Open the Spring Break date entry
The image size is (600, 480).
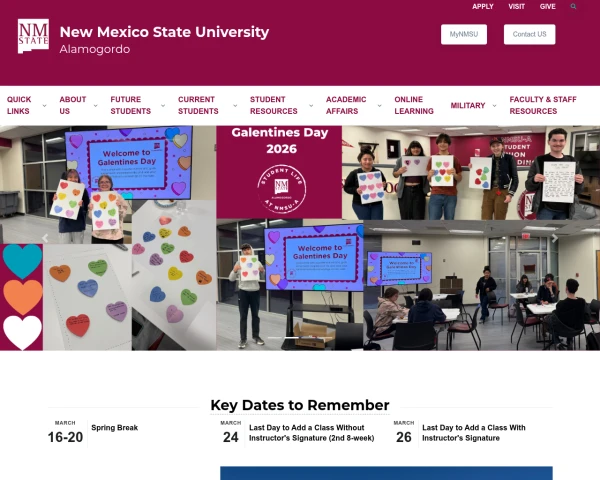[x=114, y=428]
